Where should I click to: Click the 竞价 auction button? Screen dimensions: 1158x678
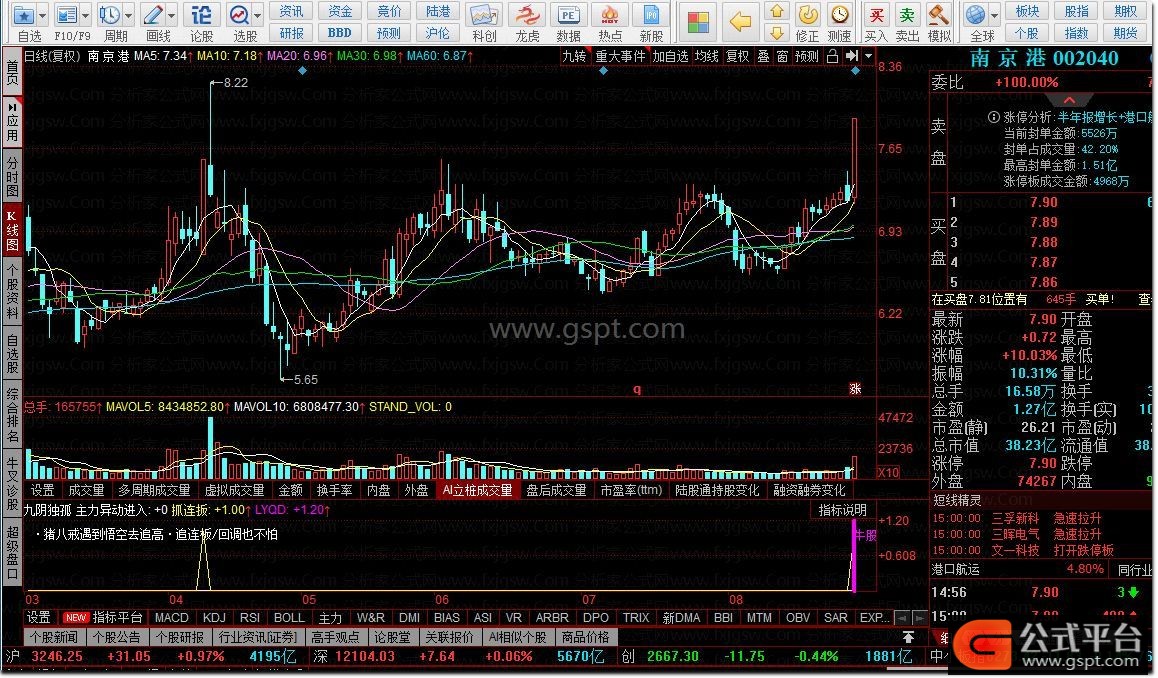(x=389, y=11)
